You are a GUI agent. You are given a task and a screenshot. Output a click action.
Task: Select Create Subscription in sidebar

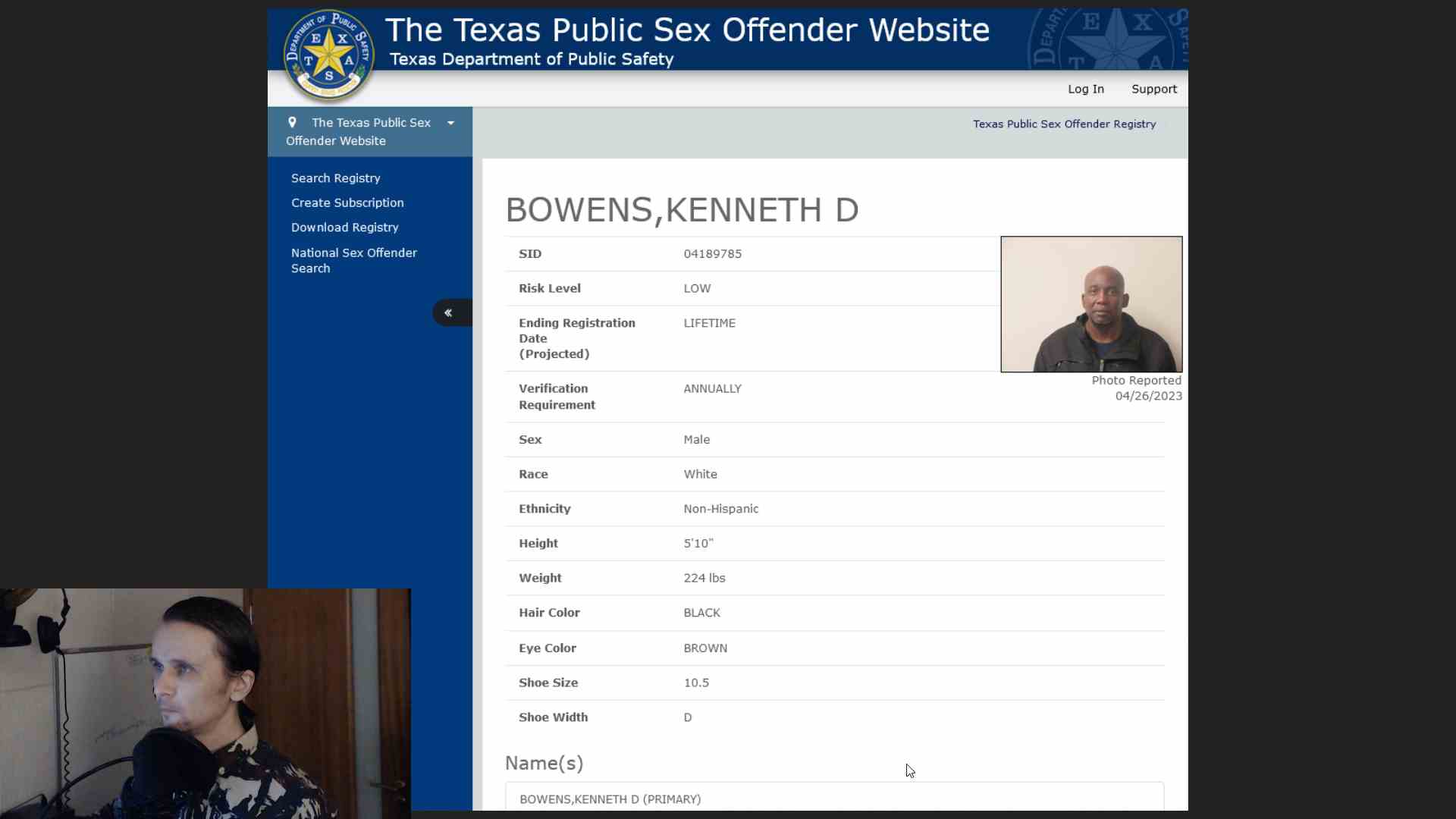(x=347, y=202)
